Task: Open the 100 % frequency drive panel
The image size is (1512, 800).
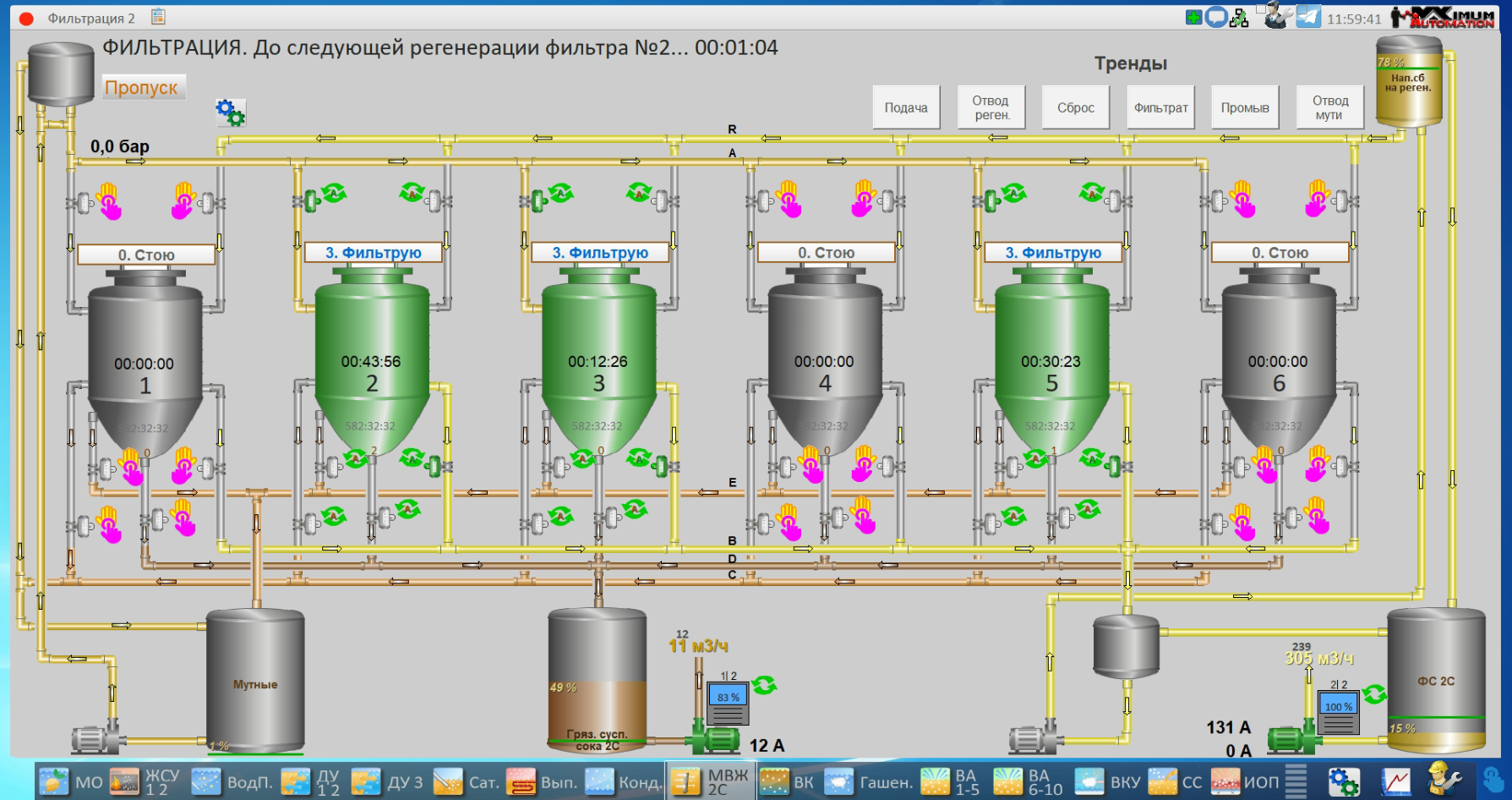Action: click(x=1339, y=712)
